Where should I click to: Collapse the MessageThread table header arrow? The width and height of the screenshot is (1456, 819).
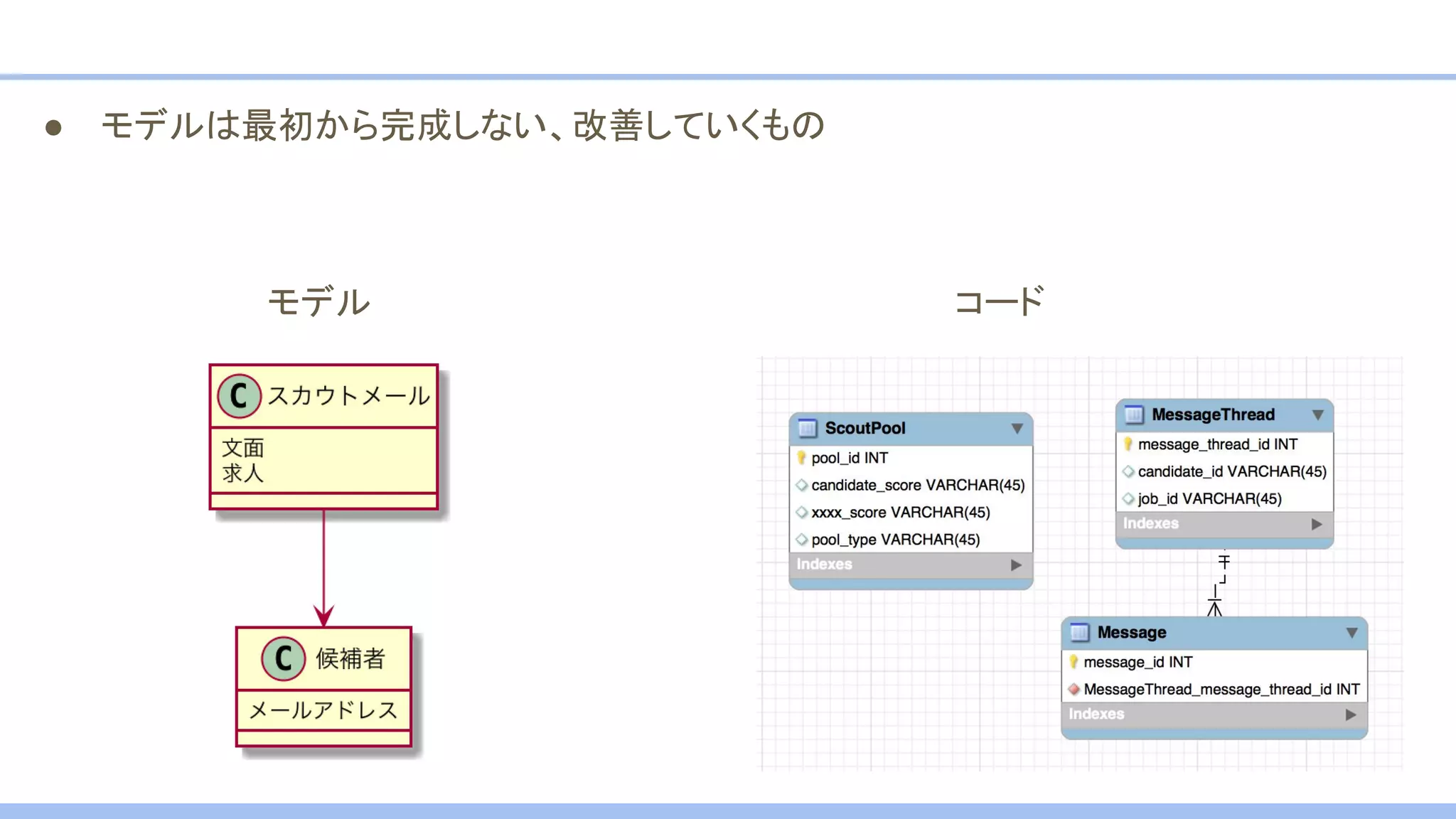1317,415
